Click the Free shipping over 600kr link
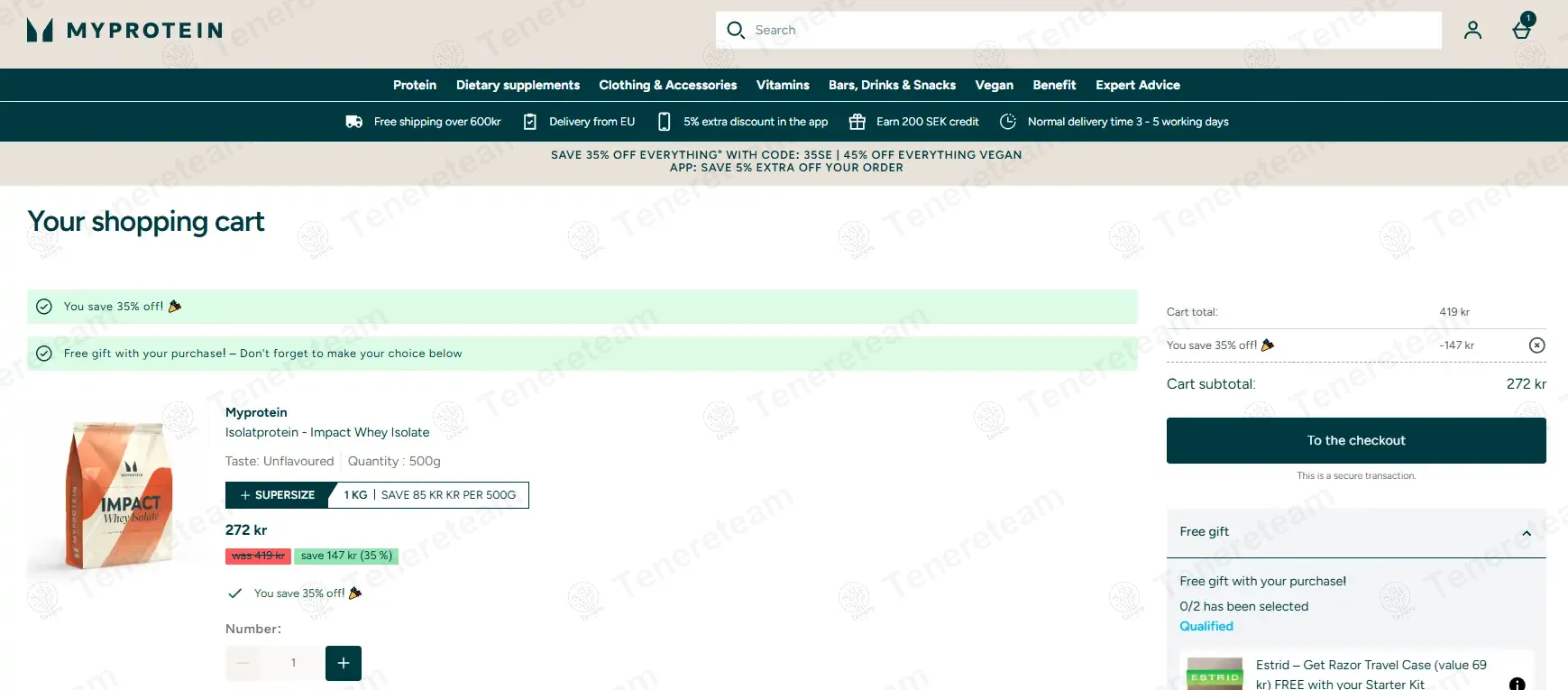This screenshot has width=1568, height=690. pos(437,122)
